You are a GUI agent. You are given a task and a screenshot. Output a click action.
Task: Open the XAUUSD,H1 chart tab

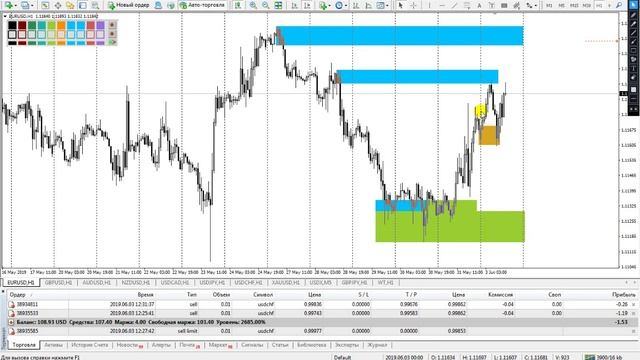pyautogui.click(x=285, y=282)
